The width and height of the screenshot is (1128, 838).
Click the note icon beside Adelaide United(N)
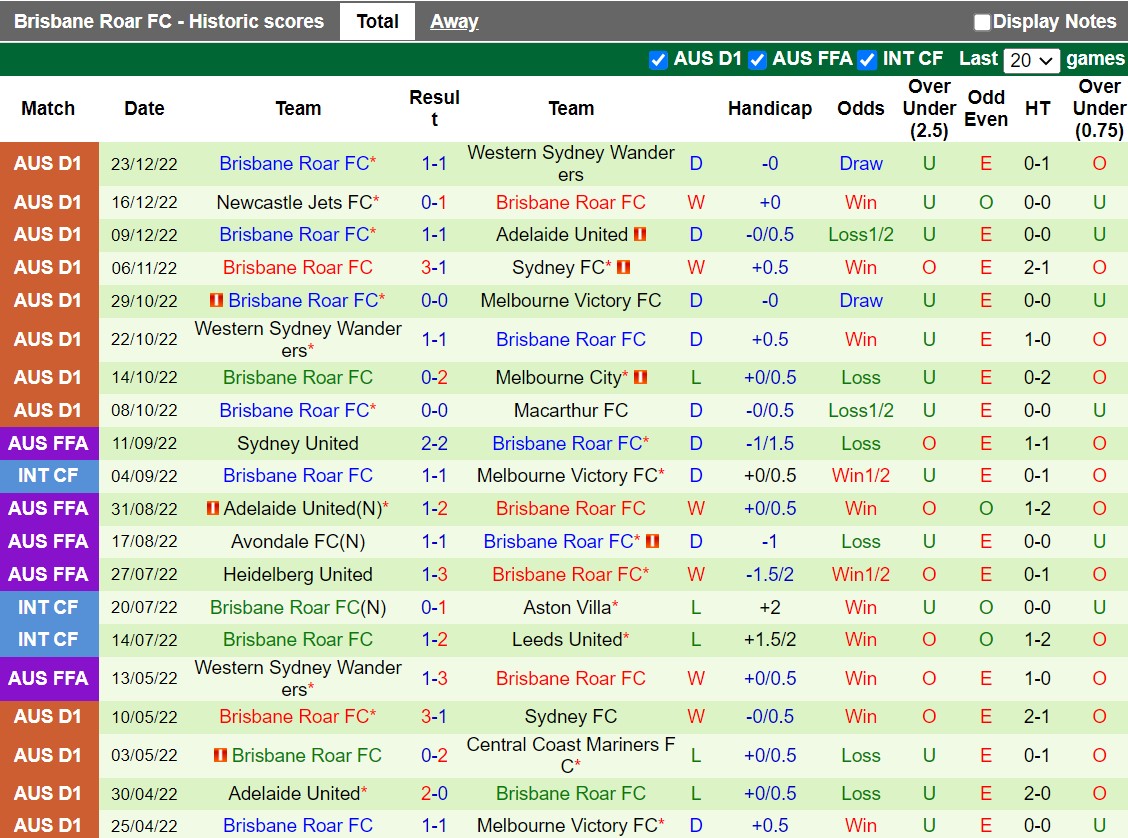click(212, 508)
